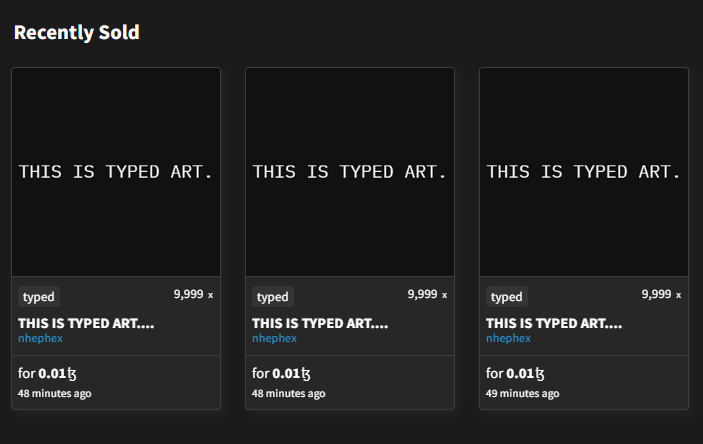Click the bold title on the 49-minutes-ago card
Image resolution: width=703 pixels, height=444 pixels.
pyautogui.click(x=554, y=323)
